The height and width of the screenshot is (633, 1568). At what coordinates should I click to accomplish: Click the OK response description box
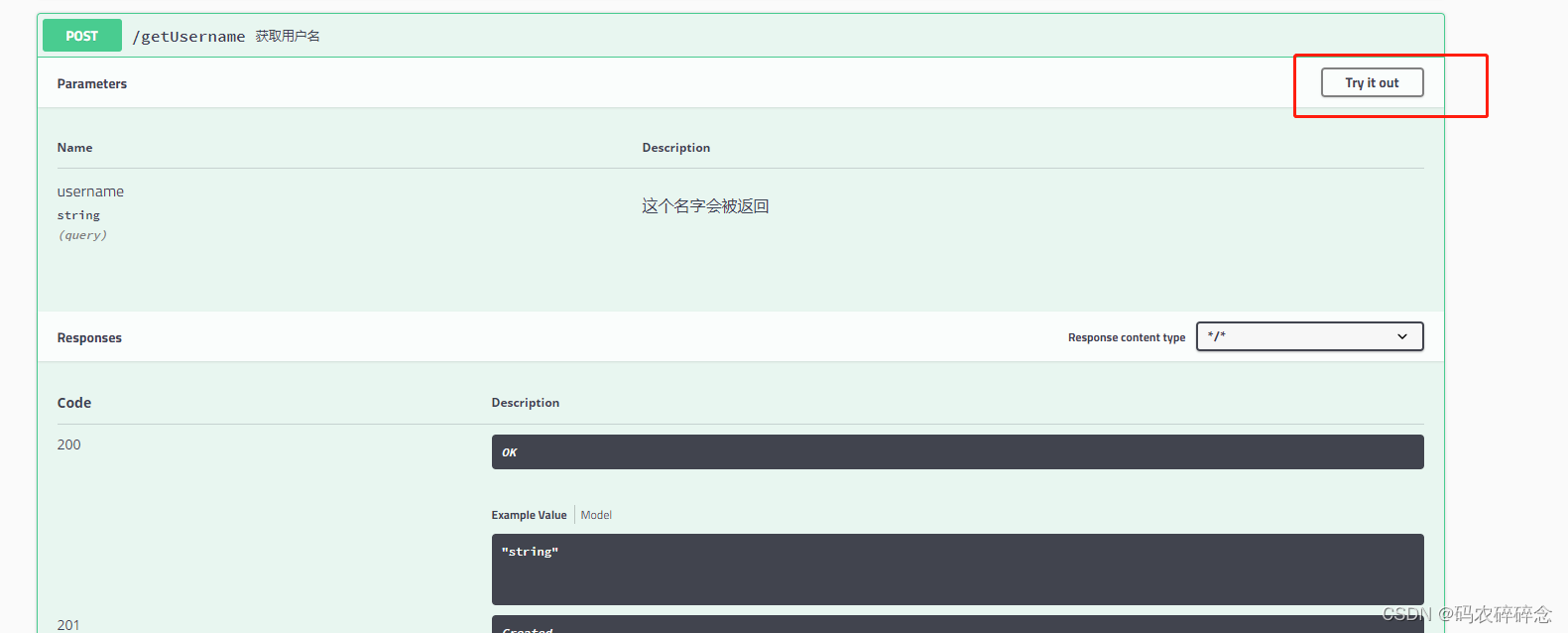tap(957, 451)
